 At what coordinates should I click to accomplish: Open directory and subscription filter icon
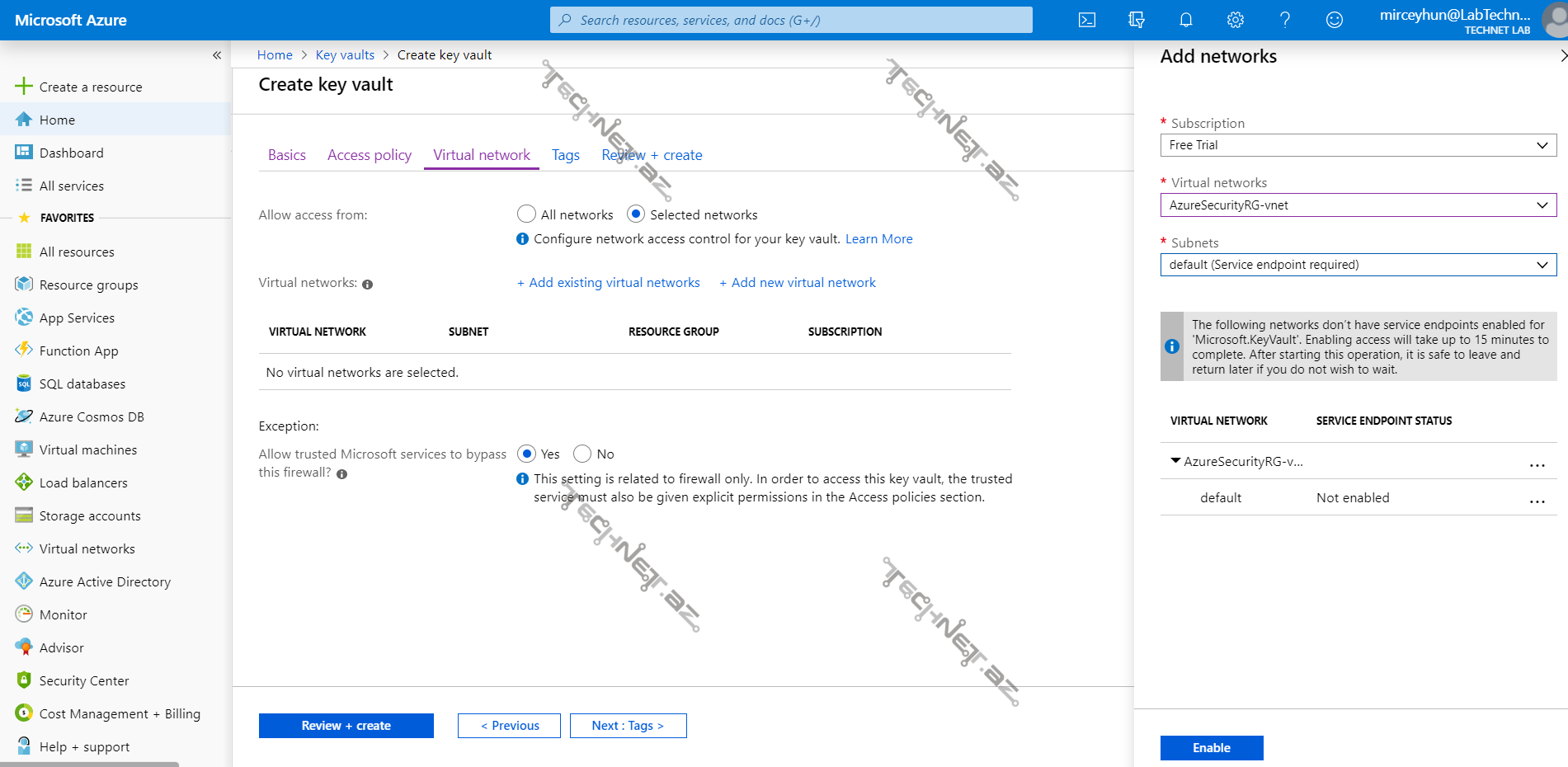1137,20
